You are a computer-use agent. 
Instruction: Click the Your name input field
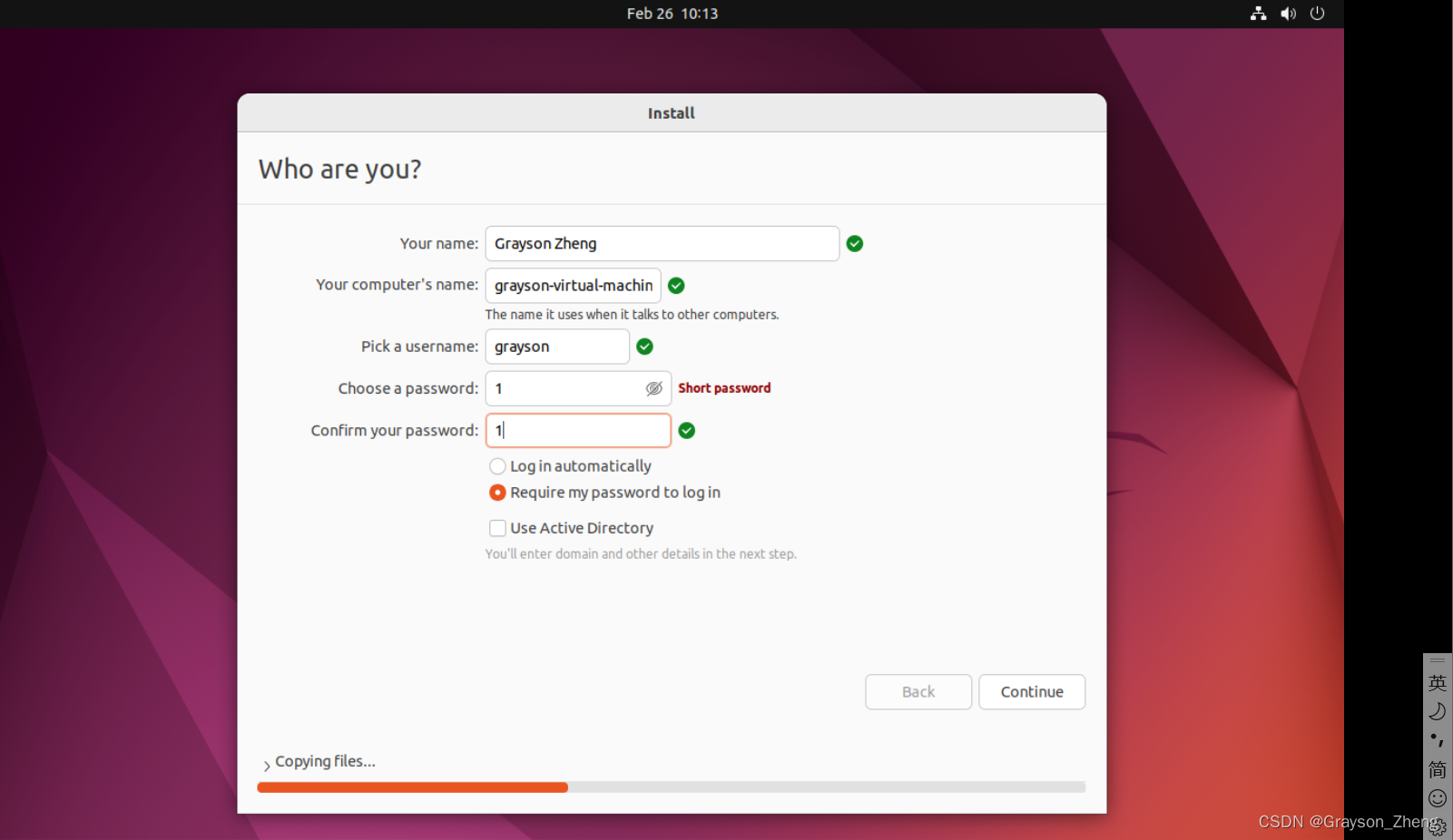pyautogui.click(x=662, y=243)
